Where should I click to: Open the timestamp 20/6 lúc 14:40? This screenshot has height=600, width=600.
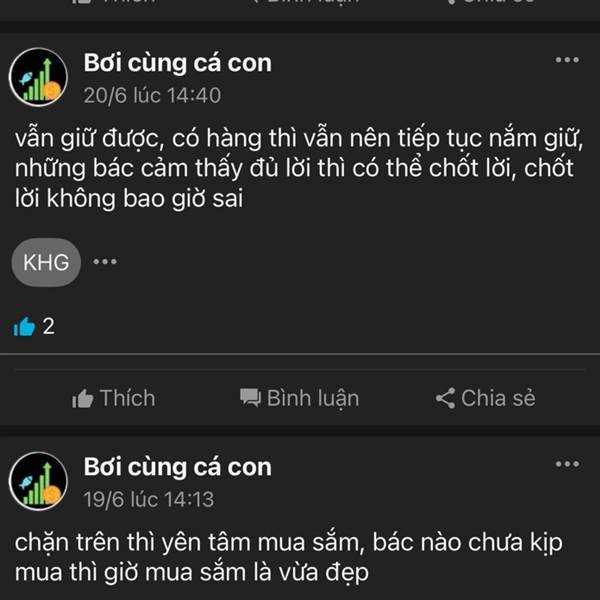click(152, 95)
